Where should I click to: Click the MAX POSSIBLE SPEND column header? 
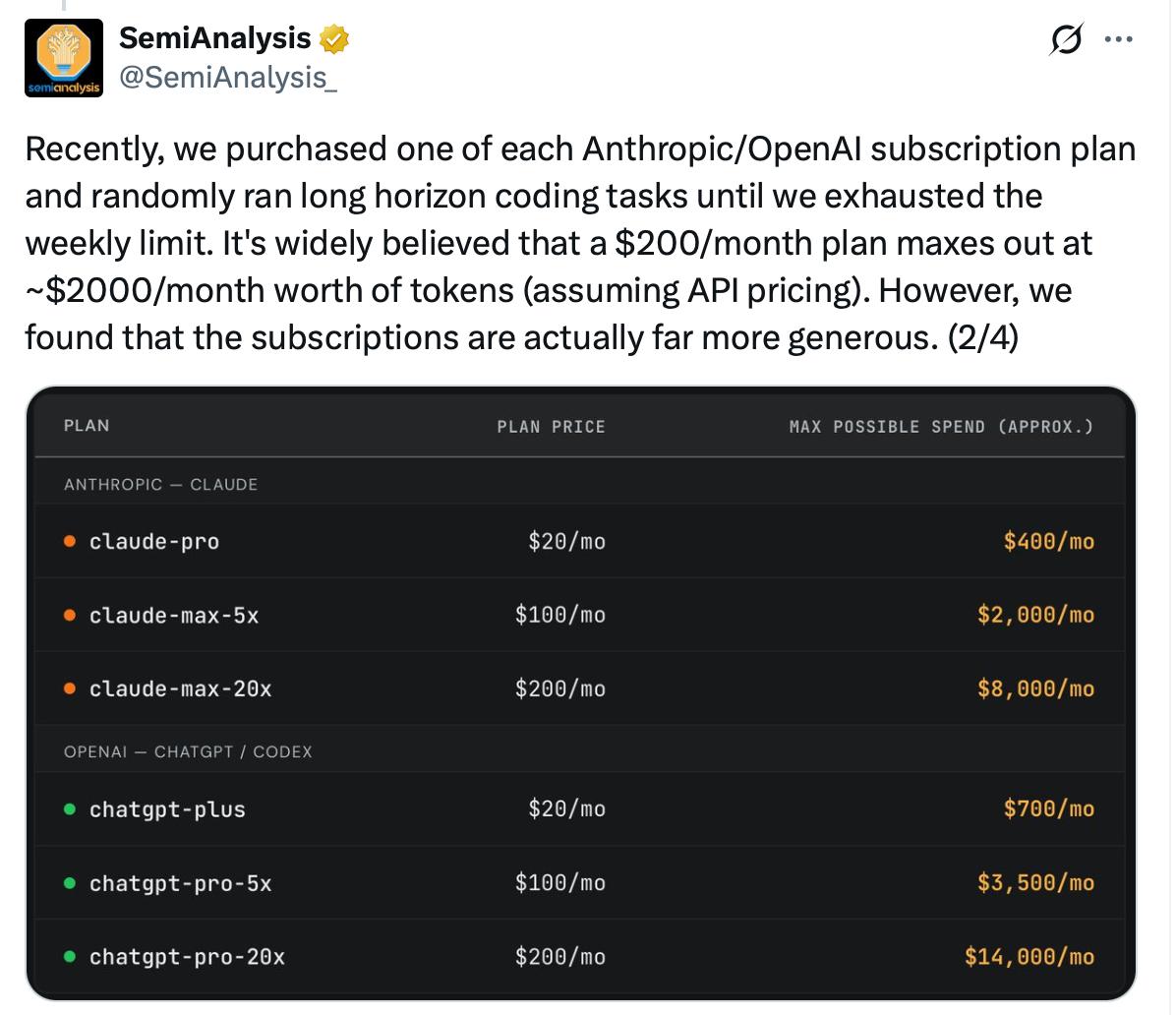(x=941, y=426)
